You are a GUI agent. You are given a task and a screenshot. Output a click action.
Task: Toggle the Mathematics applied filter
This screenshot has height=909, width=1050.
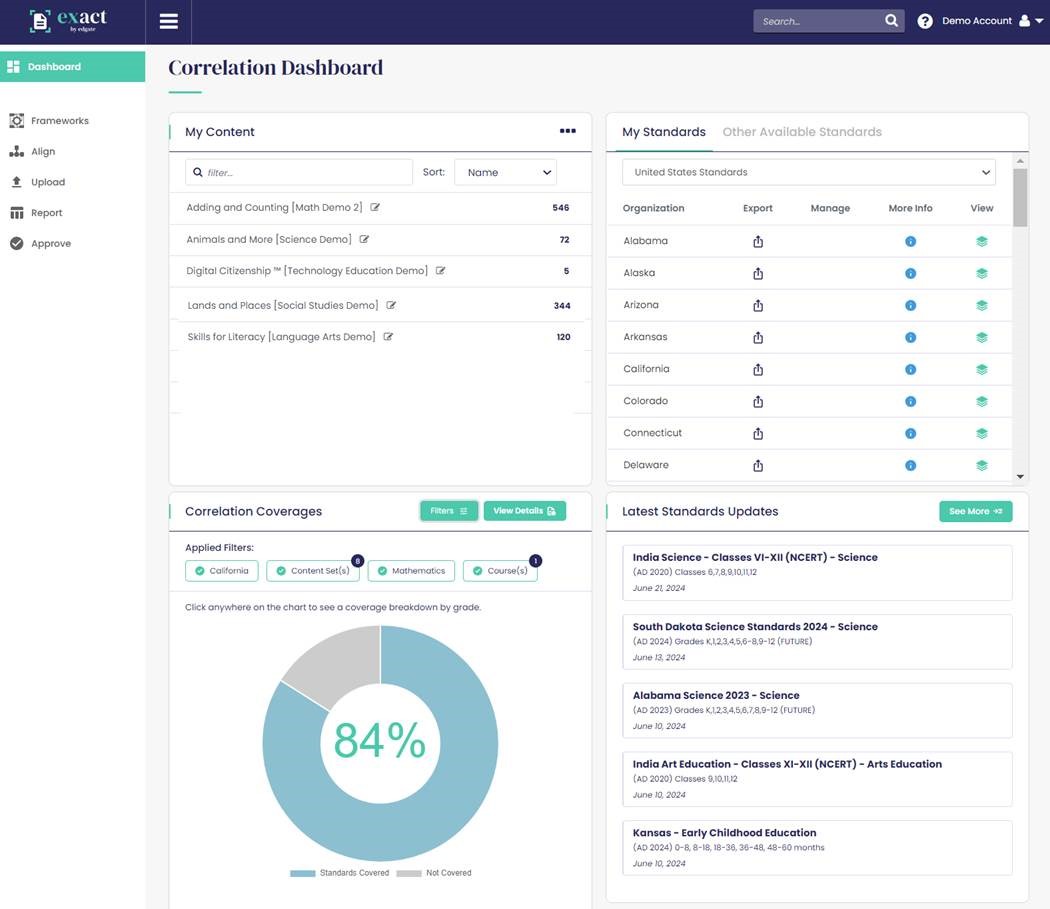[411, 571]
